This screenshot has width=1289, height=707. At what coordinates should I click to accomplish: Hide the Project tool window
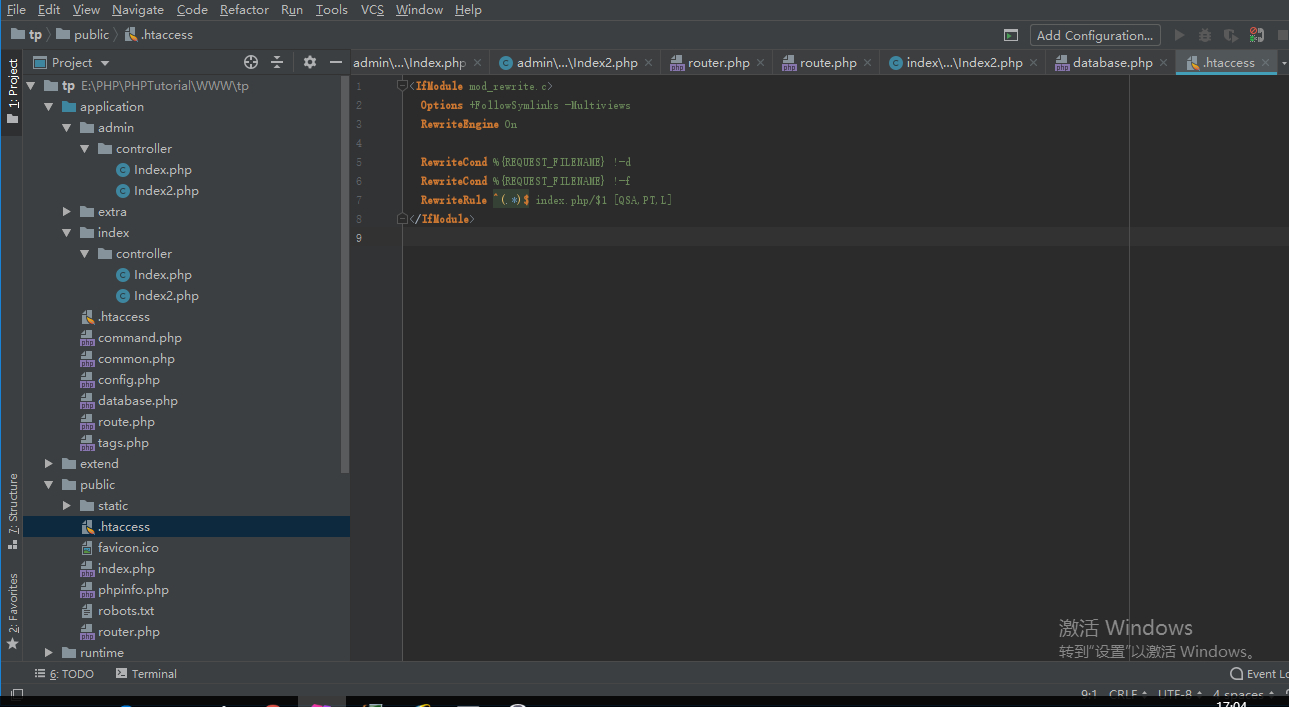pyautogui.click(x=336, y=62)
